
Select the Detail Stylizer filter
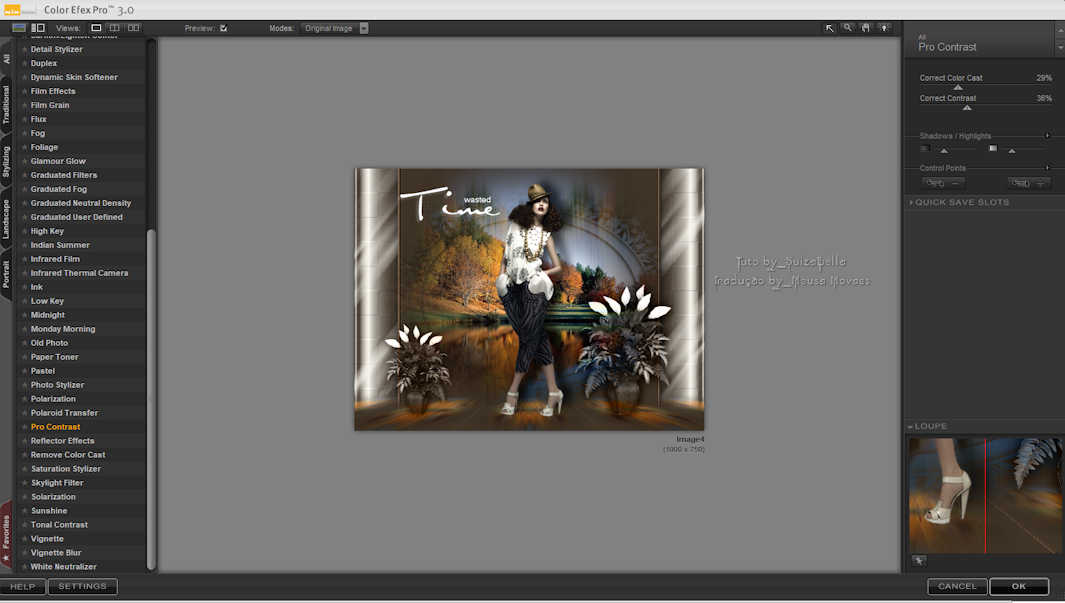tap(56, 50)
